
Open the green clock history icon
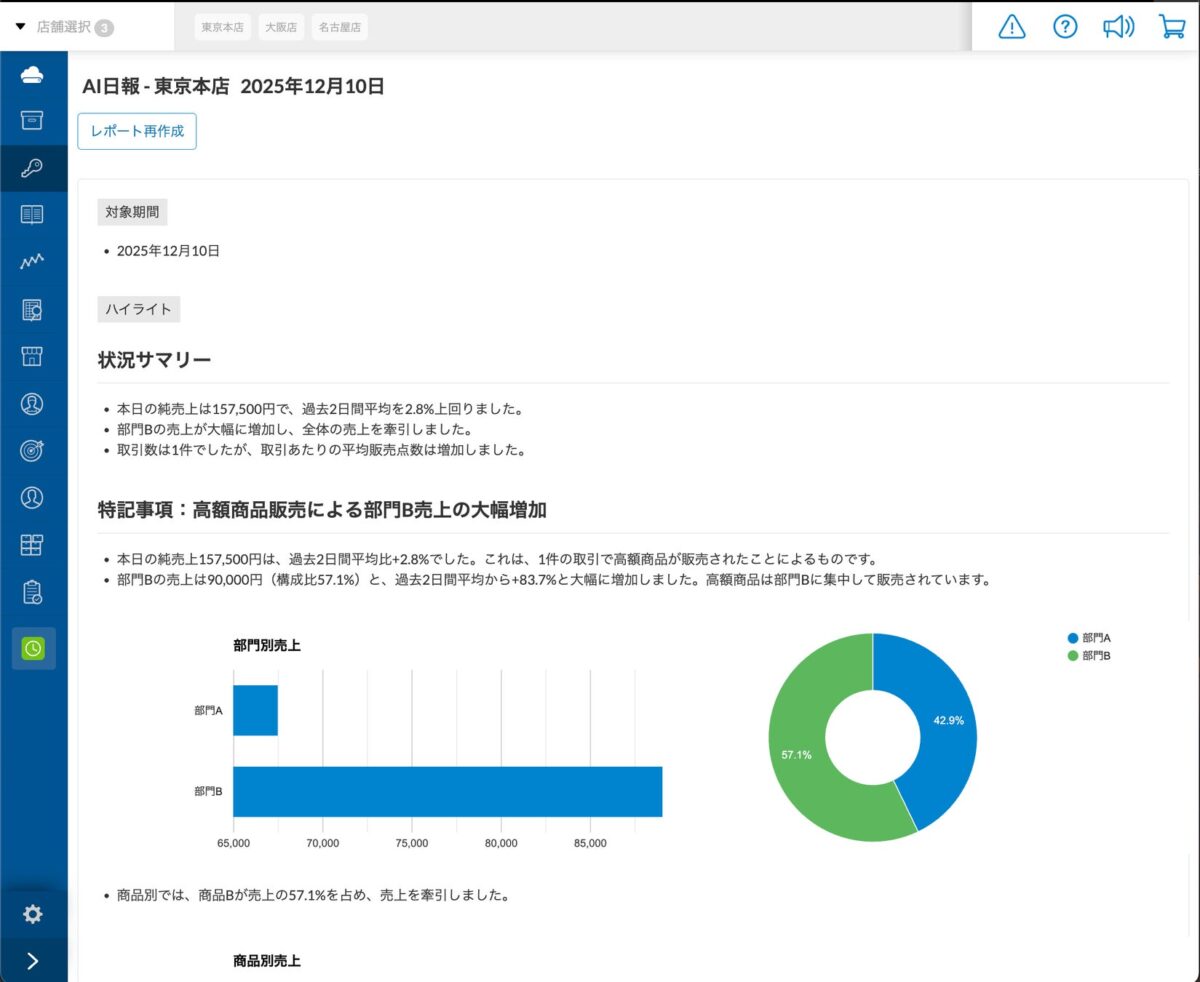[33, 647]
